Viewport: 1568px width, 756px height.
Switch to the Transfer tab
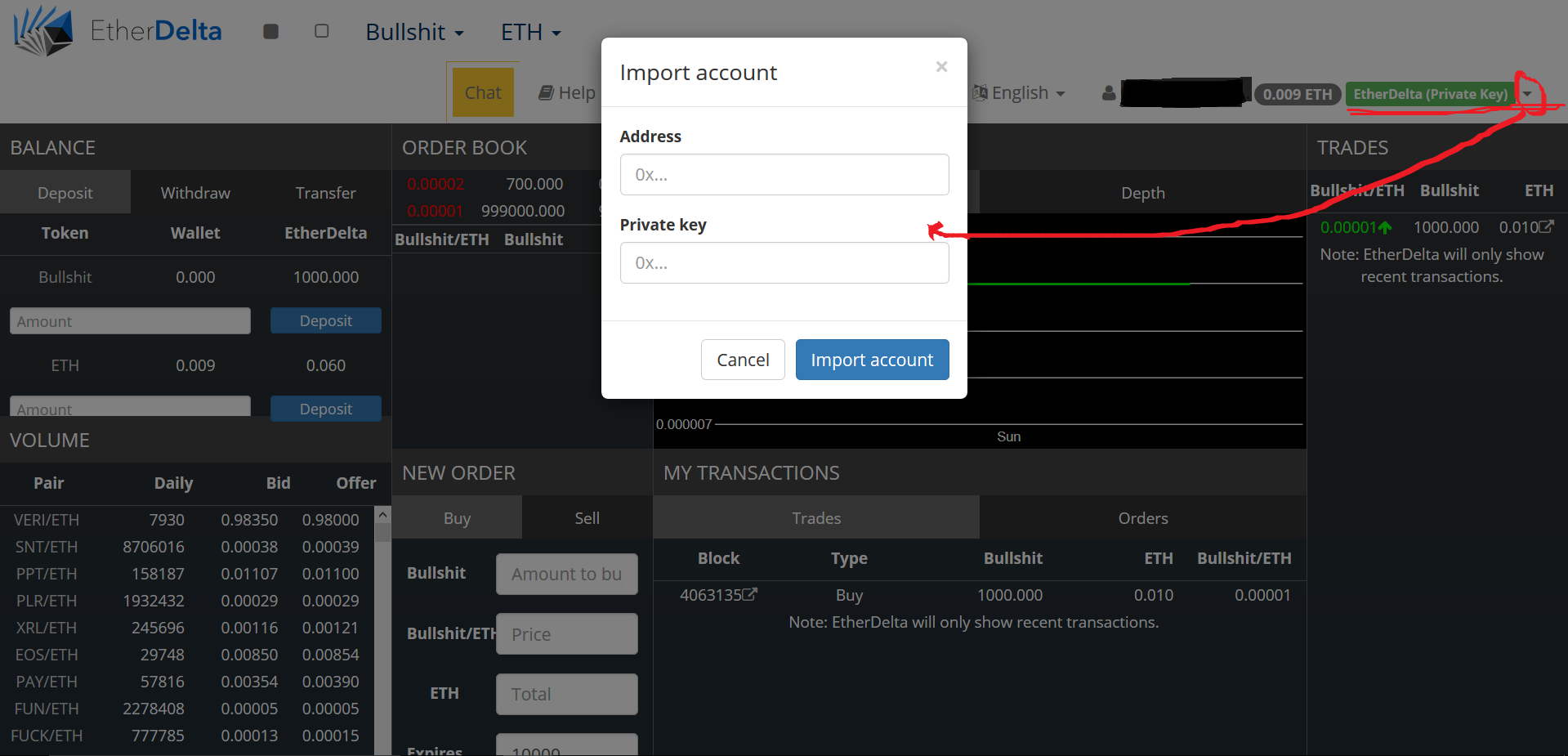[x=325, y=193]
